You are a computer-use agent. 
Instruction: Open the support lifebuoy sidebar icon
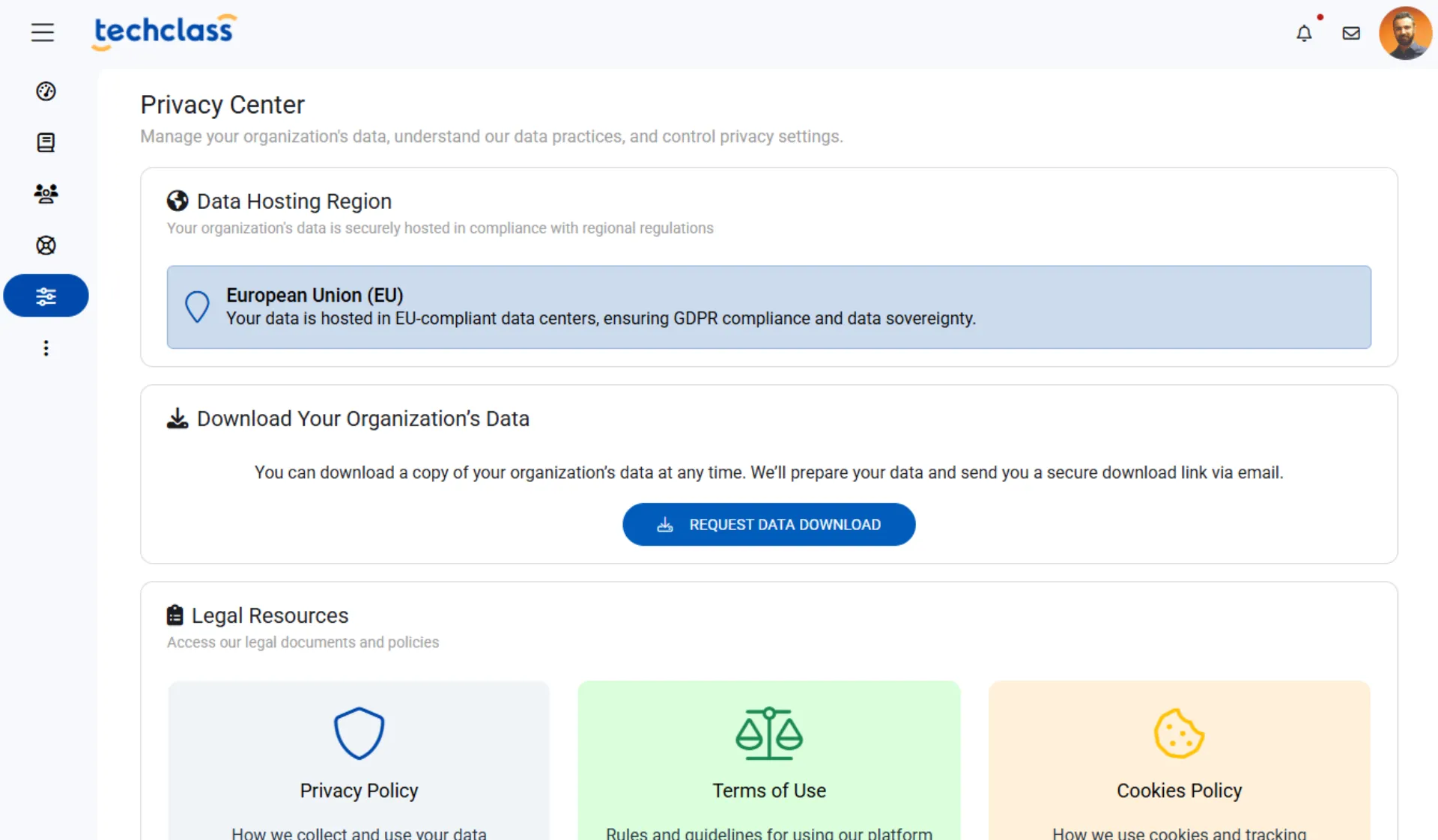(46, 246)
